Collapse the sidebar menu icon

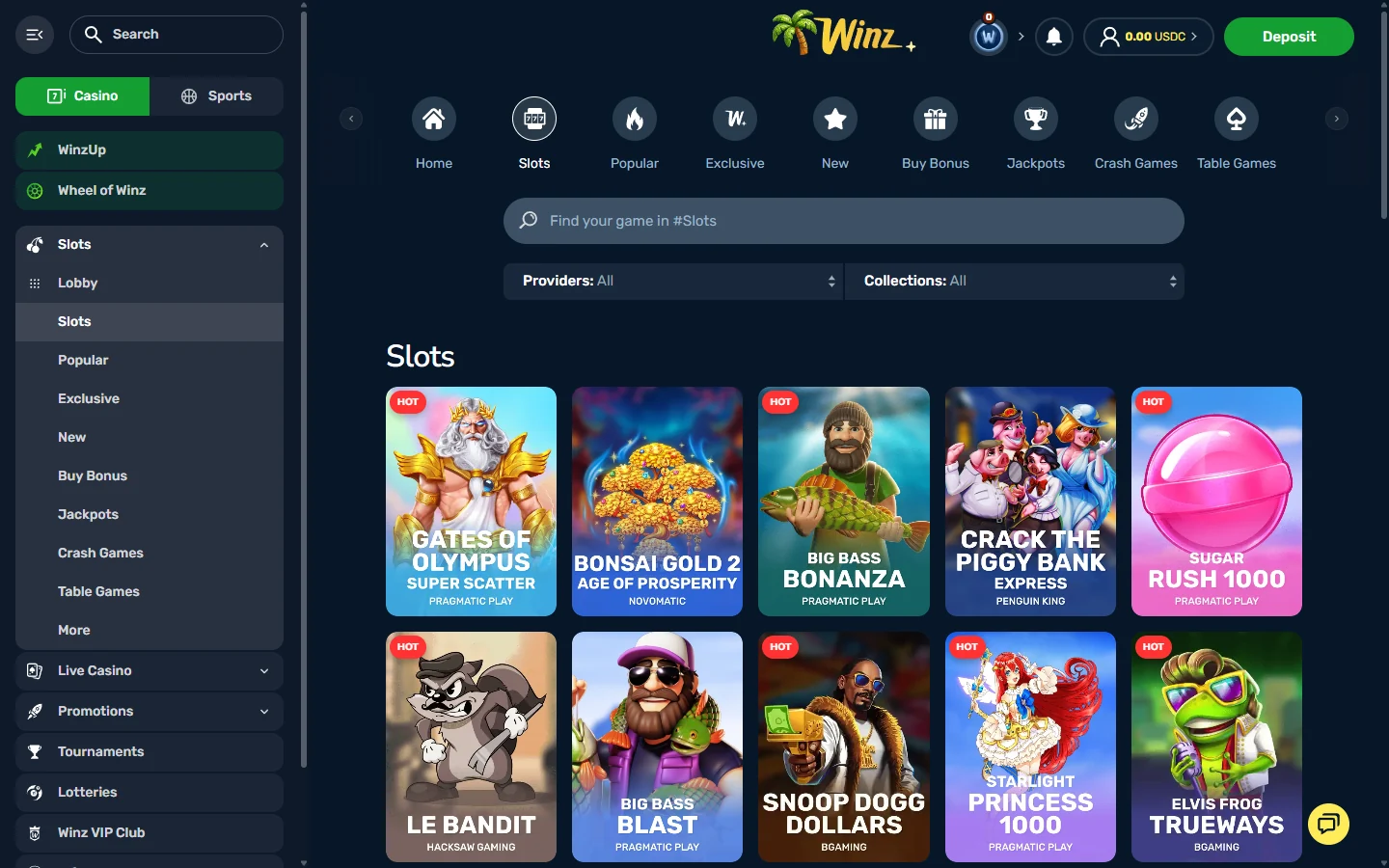tap(35, 35)
